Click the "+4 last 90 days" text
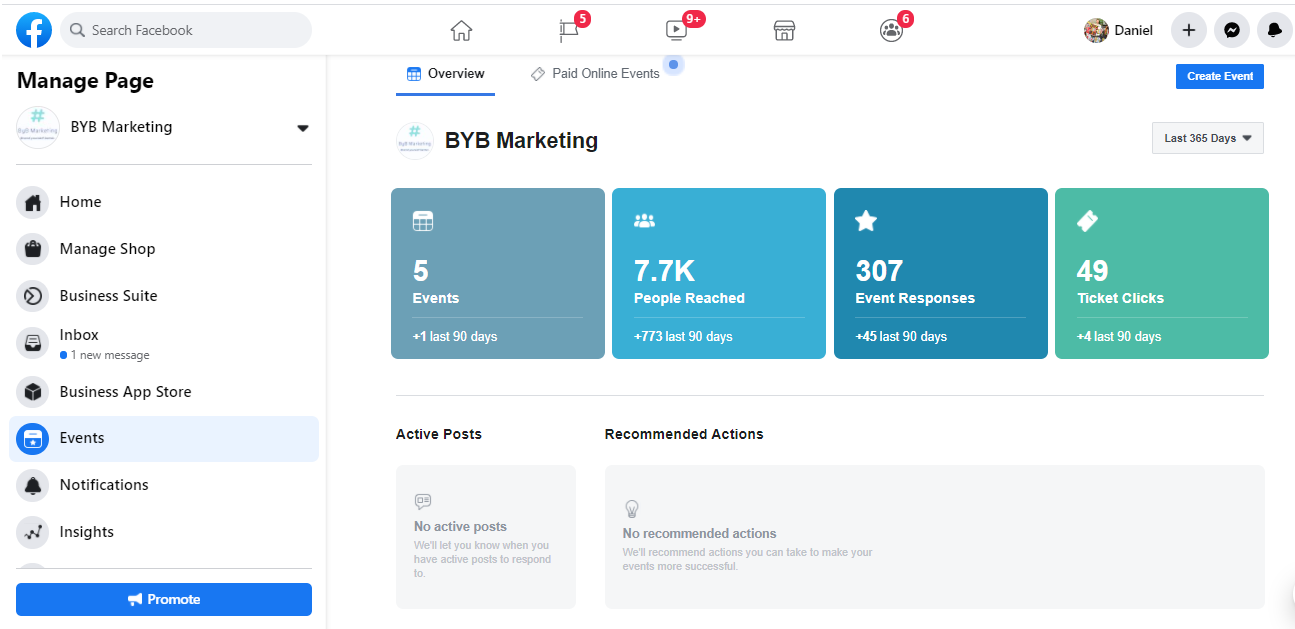This screenshot has height=629, width=1295. [1119, 337]
